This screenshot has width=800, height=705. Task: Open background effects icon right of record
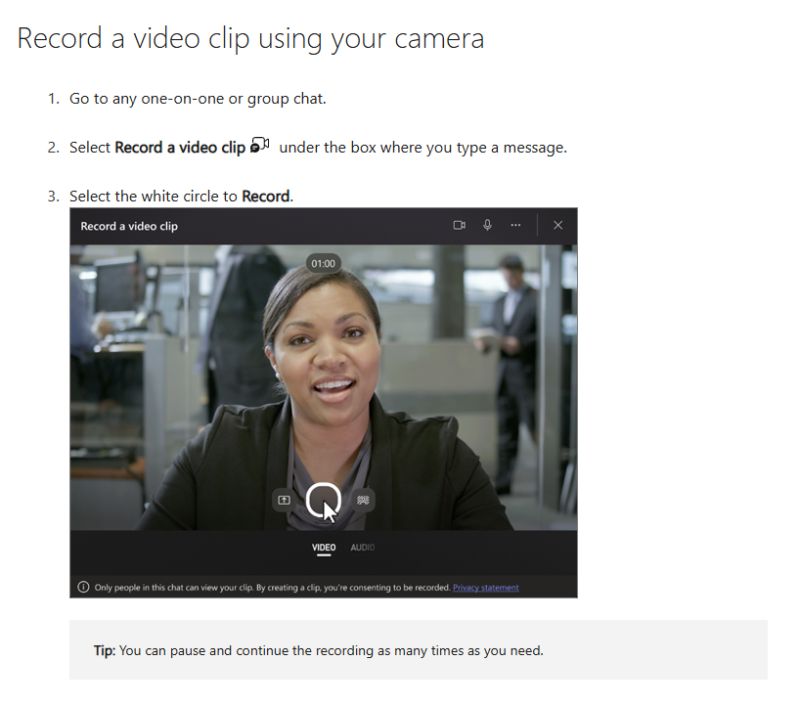[x=363, y=500]
